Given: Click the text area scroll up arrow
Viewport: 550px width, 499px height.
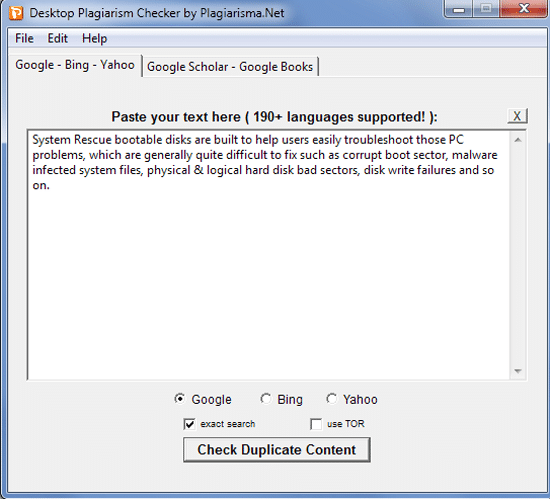Looking at the screenshot, I should (518, 140).
